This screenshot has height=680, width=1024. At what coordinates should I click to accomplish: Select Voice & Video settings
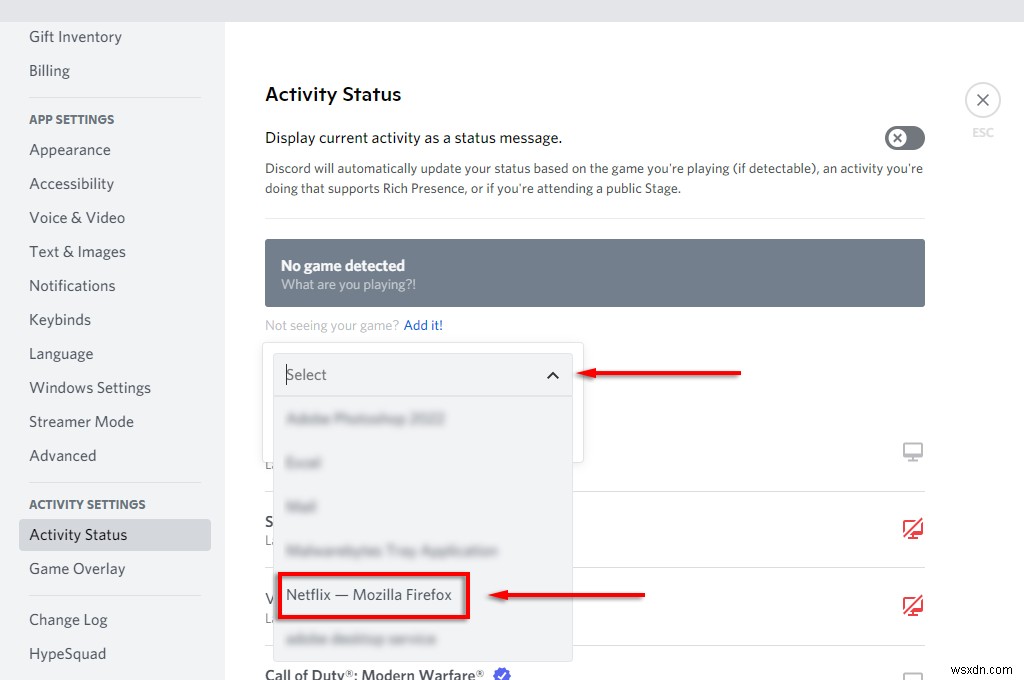click(77, 217)
